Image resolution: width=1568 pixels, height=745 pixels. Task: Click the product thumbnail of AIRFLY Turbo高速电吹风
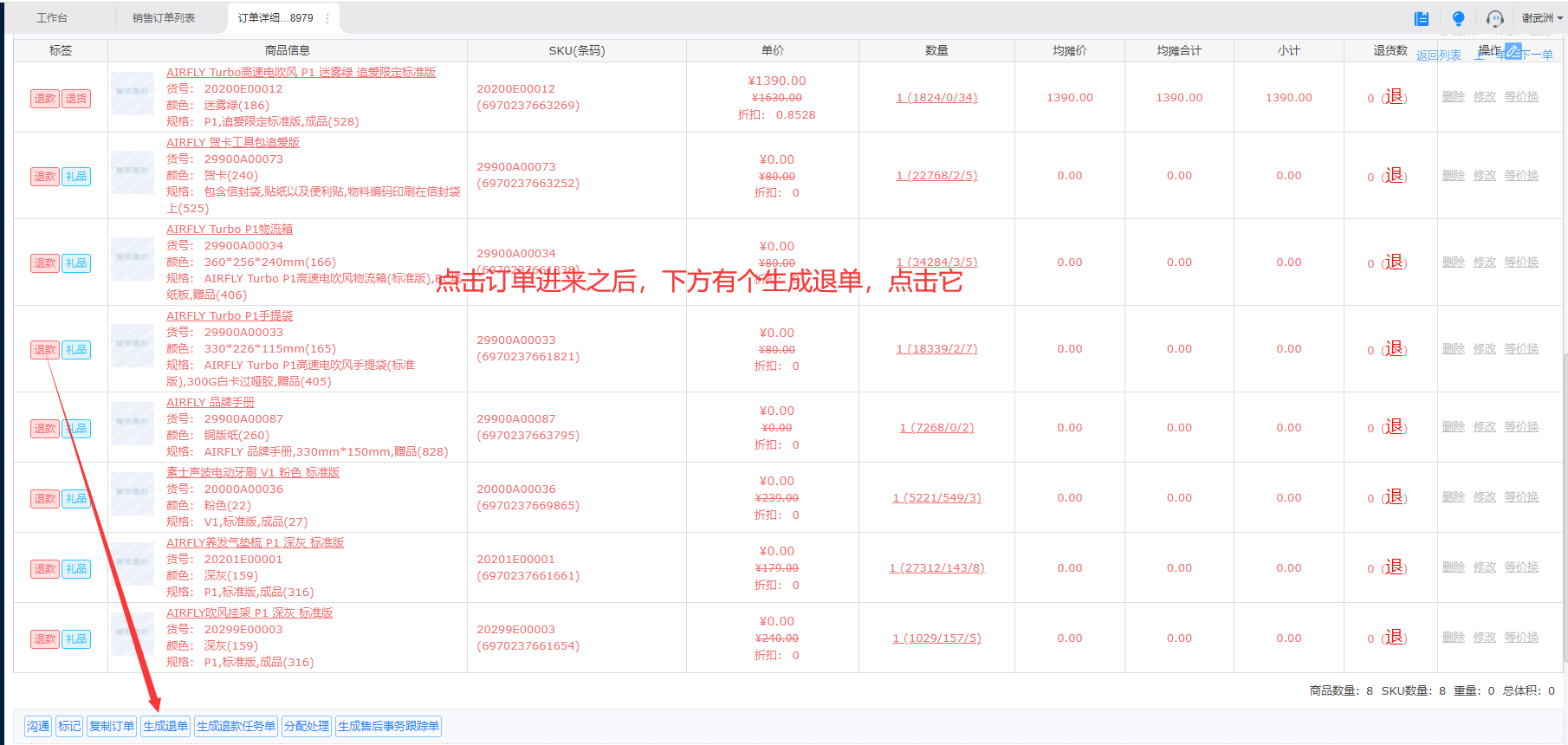(x=133, y=94)
